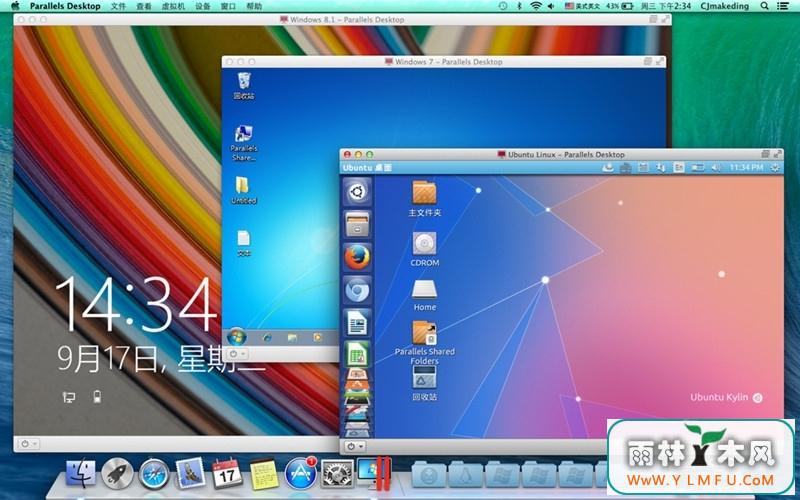The image size is (800, 500).
Task: Open Windows Media Player on Windows 7 taskbar
Action: [x=317, y=337]
